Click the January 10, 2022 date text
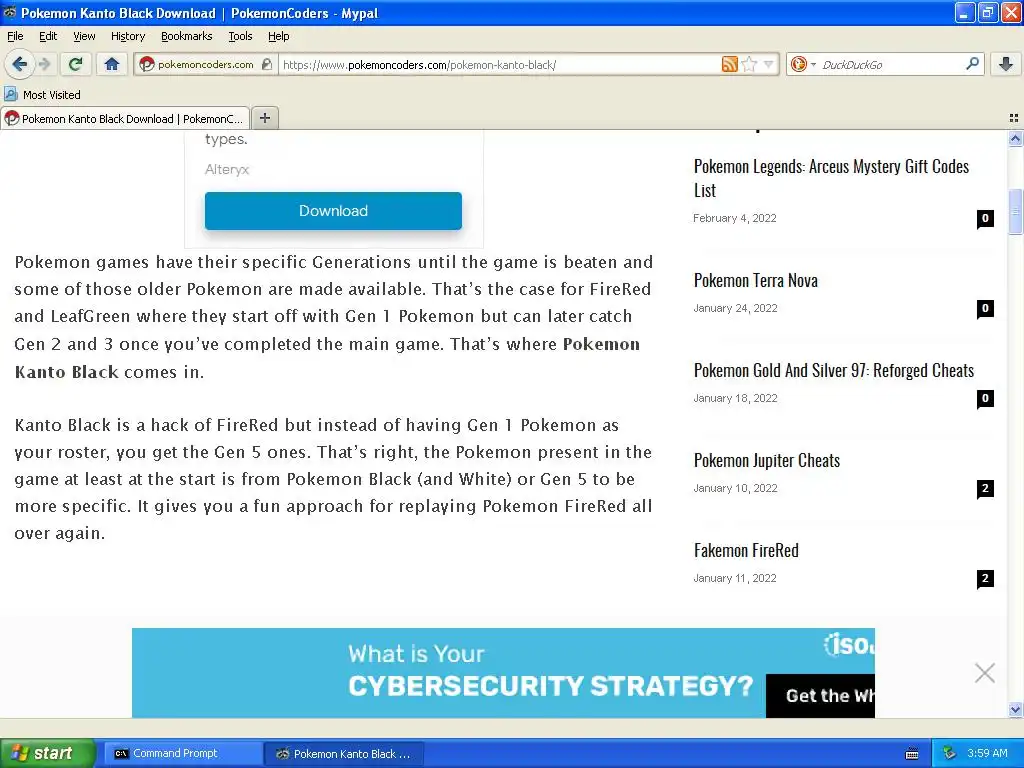This screenshot has width=1024, height=768. coord(735,488)
